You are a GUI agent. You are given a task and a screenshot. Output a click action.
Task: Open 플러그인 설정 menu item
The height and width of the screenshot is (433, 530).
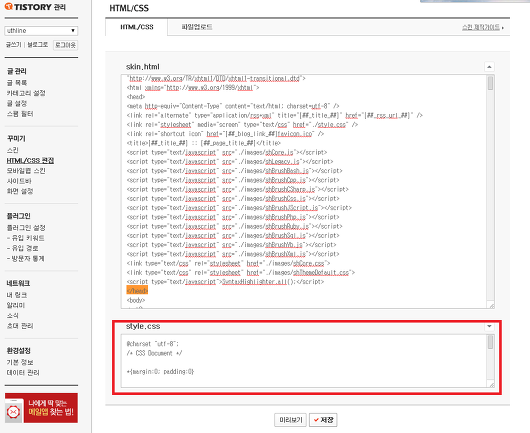tap(26, 227)
